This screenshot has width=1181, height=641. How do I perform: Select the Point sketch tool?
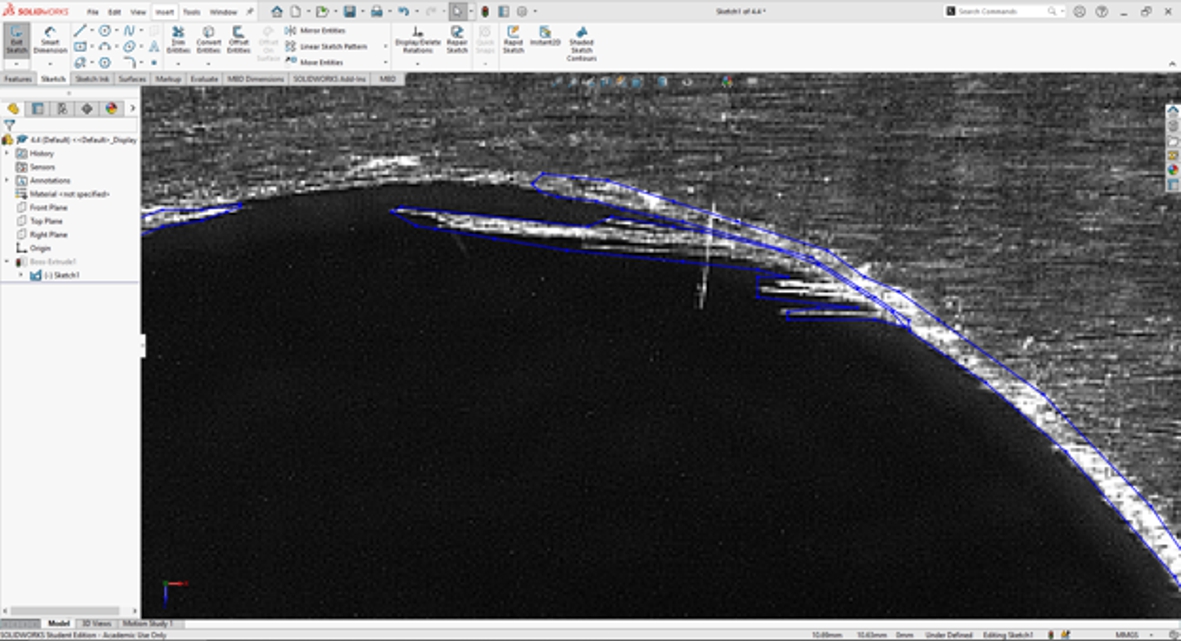tap(154, 63)
